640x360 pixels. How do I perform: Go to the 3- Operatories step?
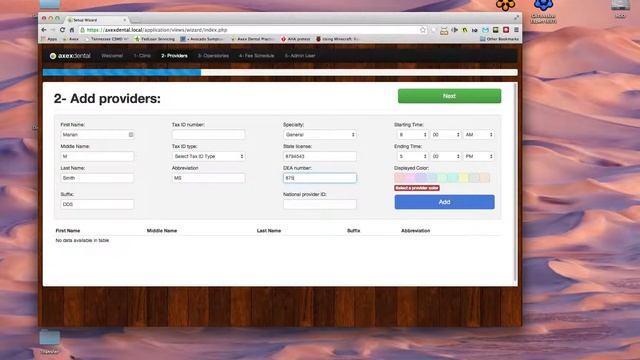pos(213,56)
